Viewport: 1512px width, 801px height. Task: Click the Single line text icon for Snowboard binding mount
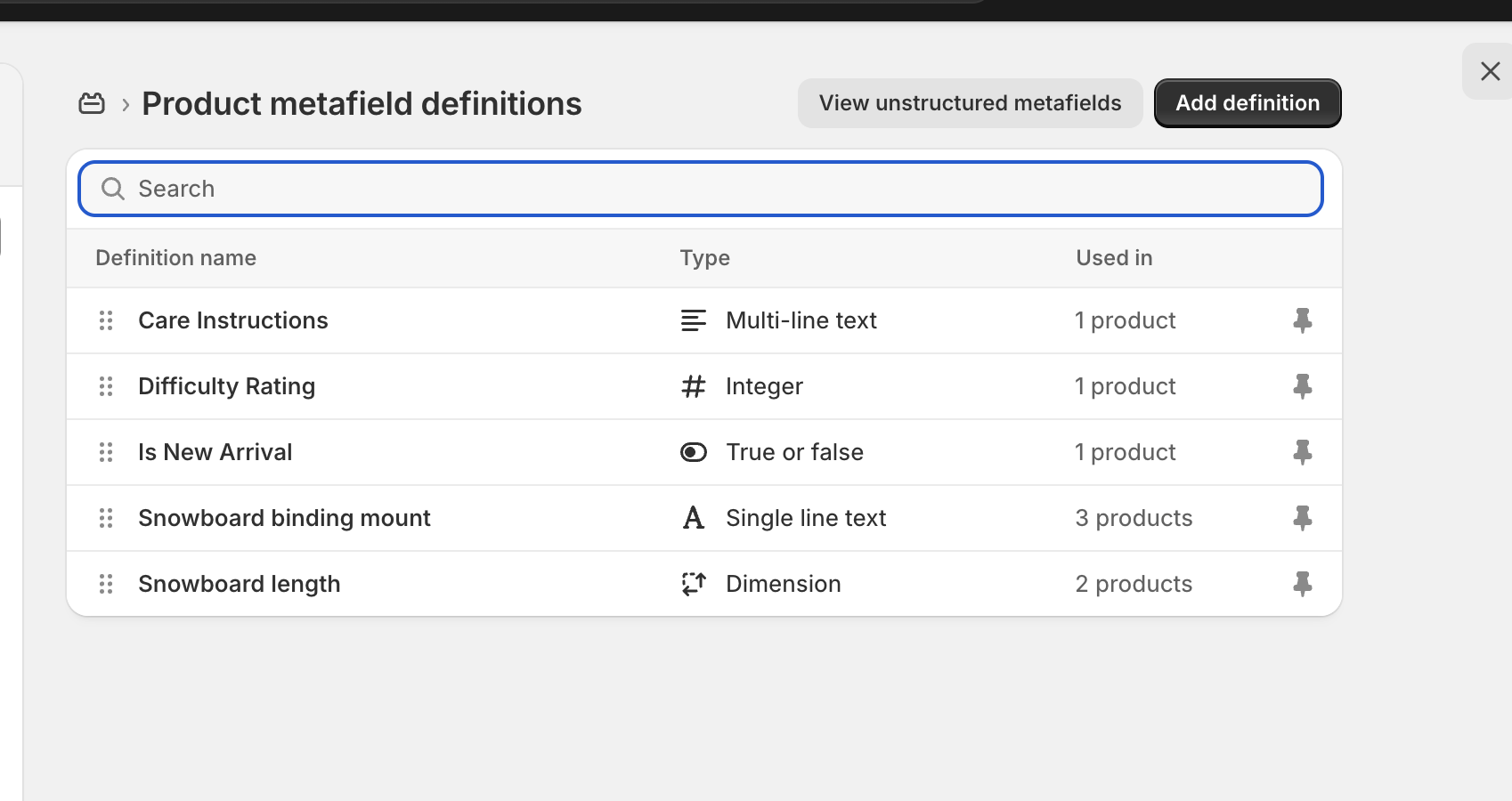[x=694, y=517]
